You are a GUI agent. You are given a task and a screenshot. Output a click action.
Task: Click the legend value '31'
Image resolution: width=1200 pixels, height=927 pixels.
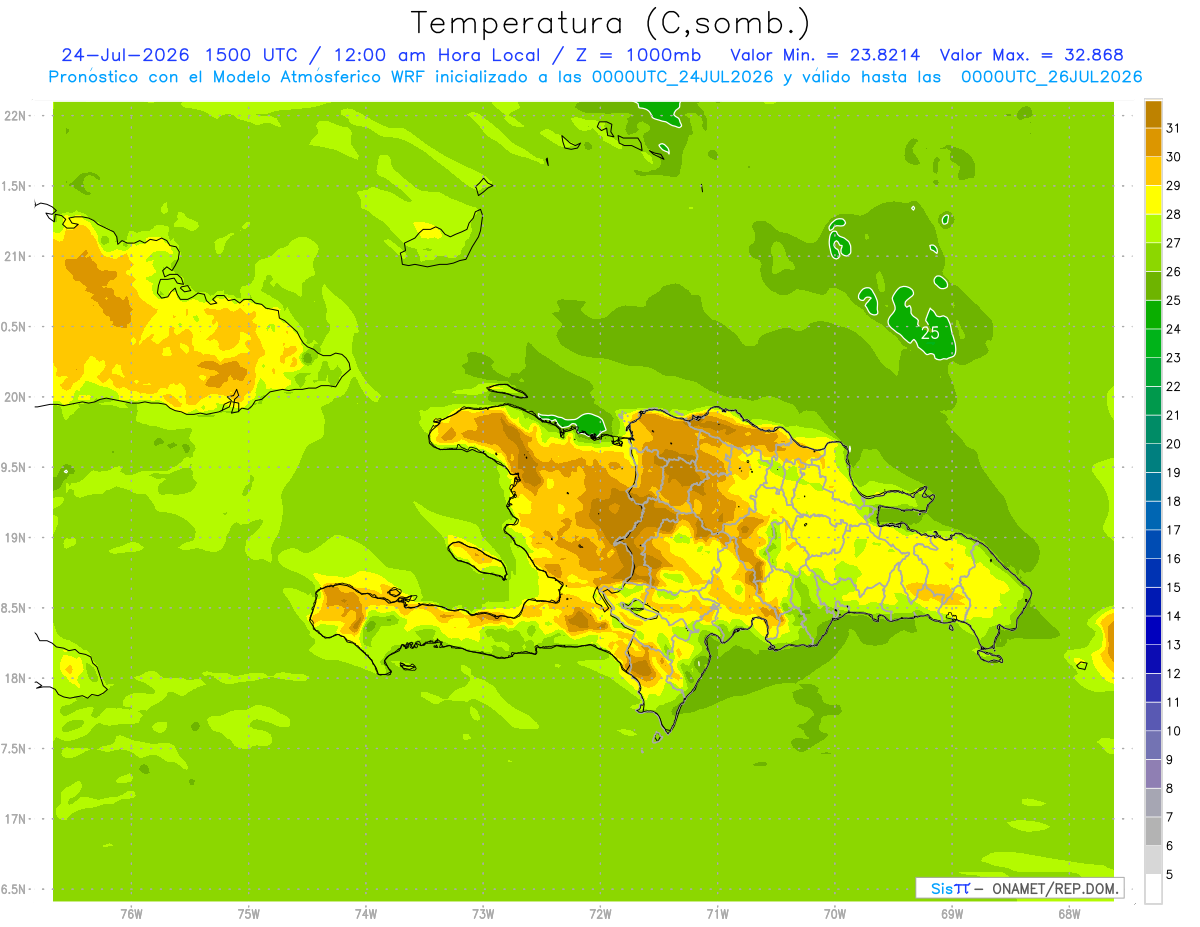click(1173, 128)
